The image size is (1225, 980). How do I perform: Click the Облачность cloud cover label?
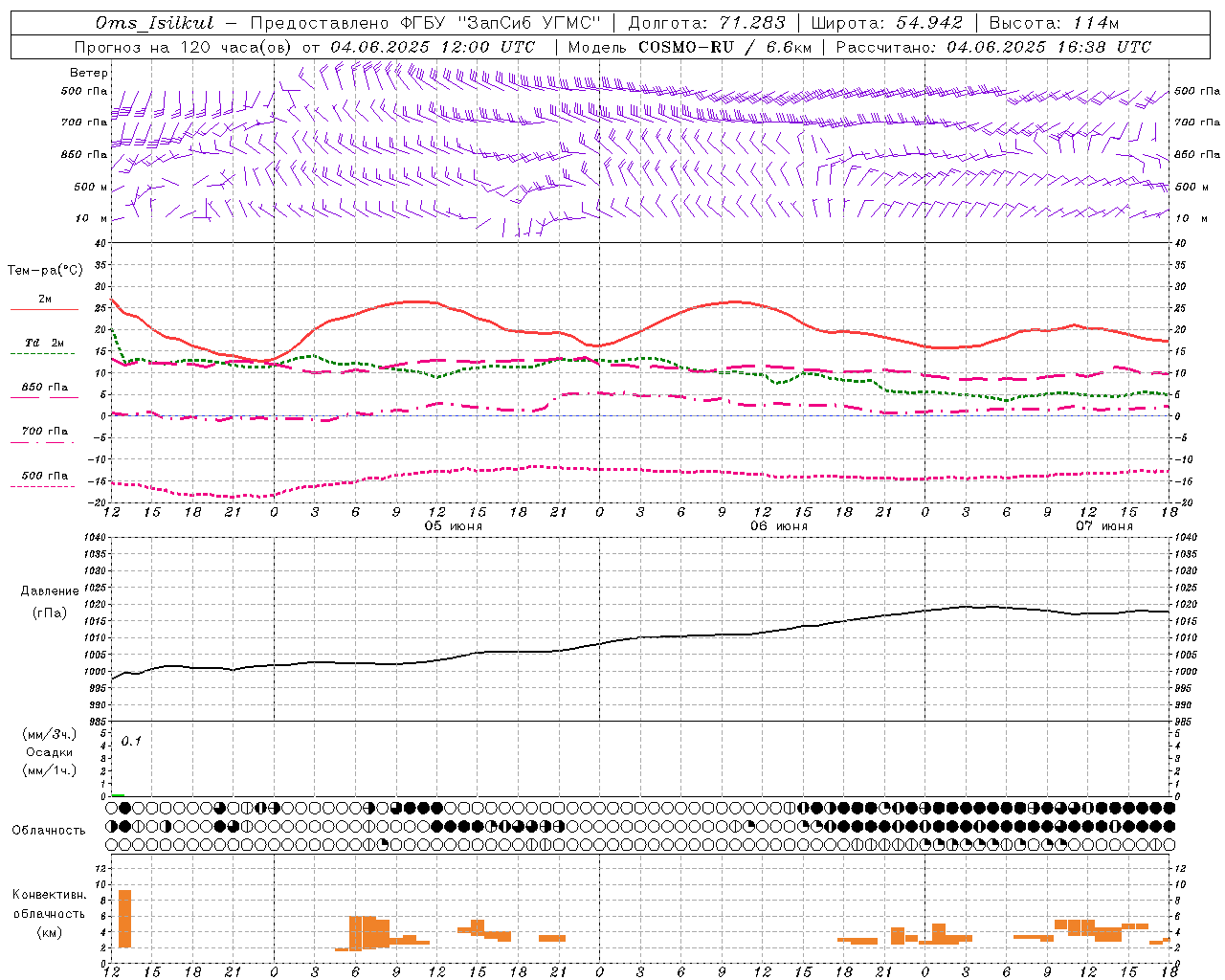[x=49, y=831]
